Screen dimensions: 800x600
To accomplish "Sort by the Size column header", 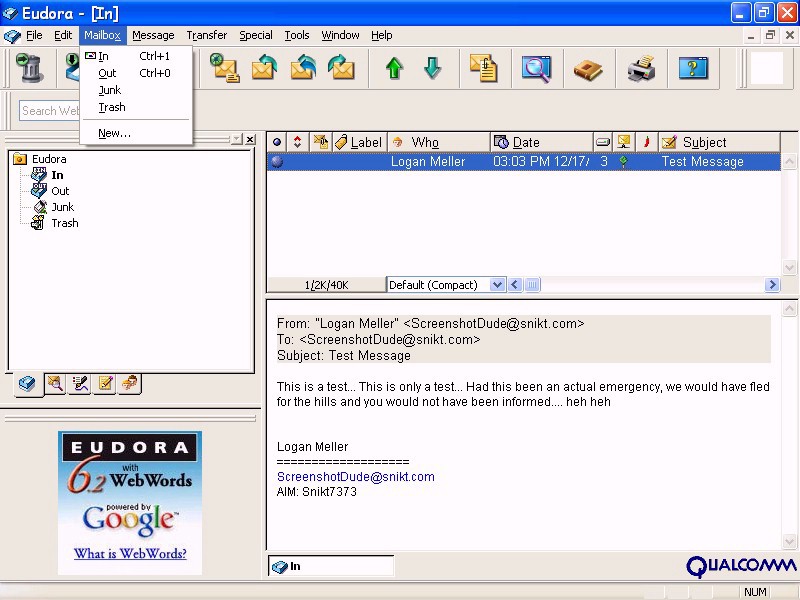I will point(603,142).
